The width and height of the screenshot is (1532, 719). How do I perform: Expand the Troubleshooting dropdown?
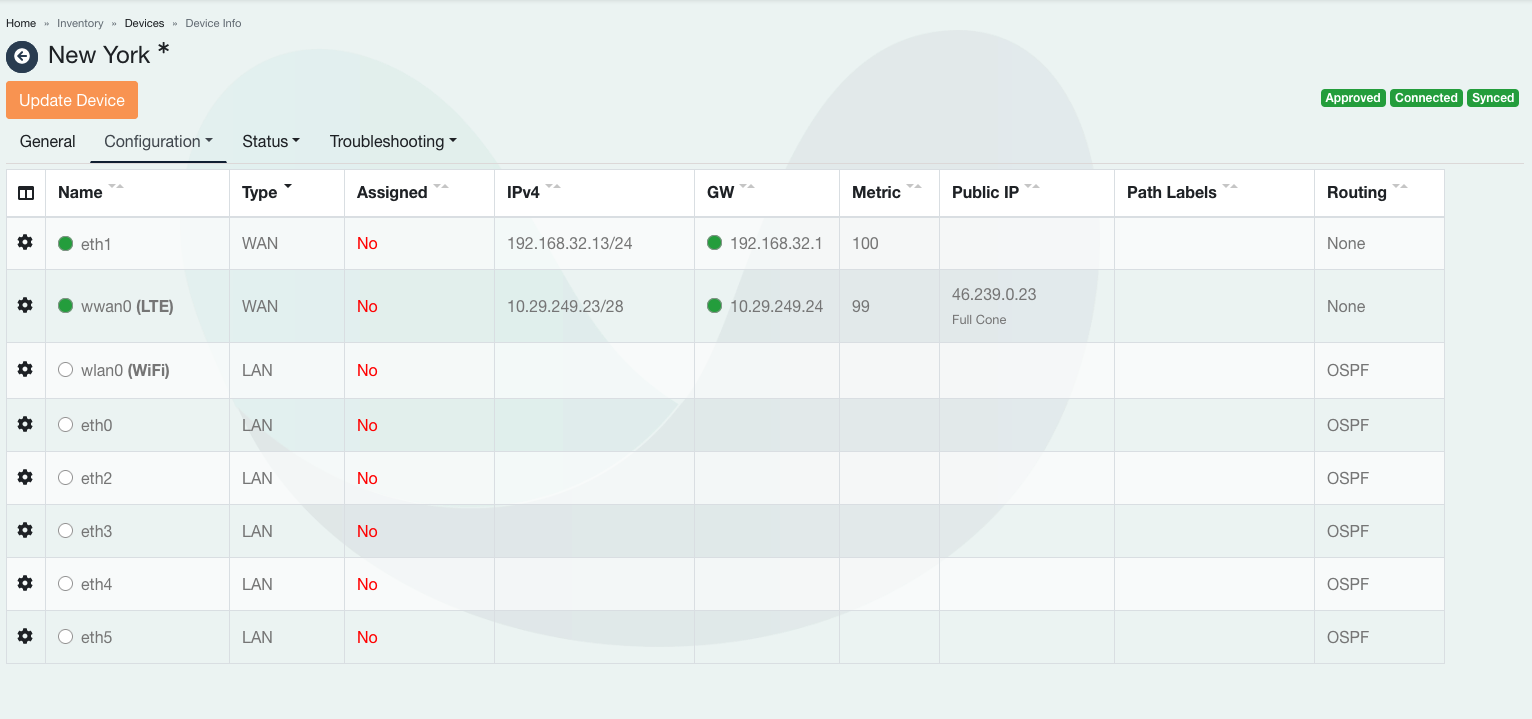[393, 142]
